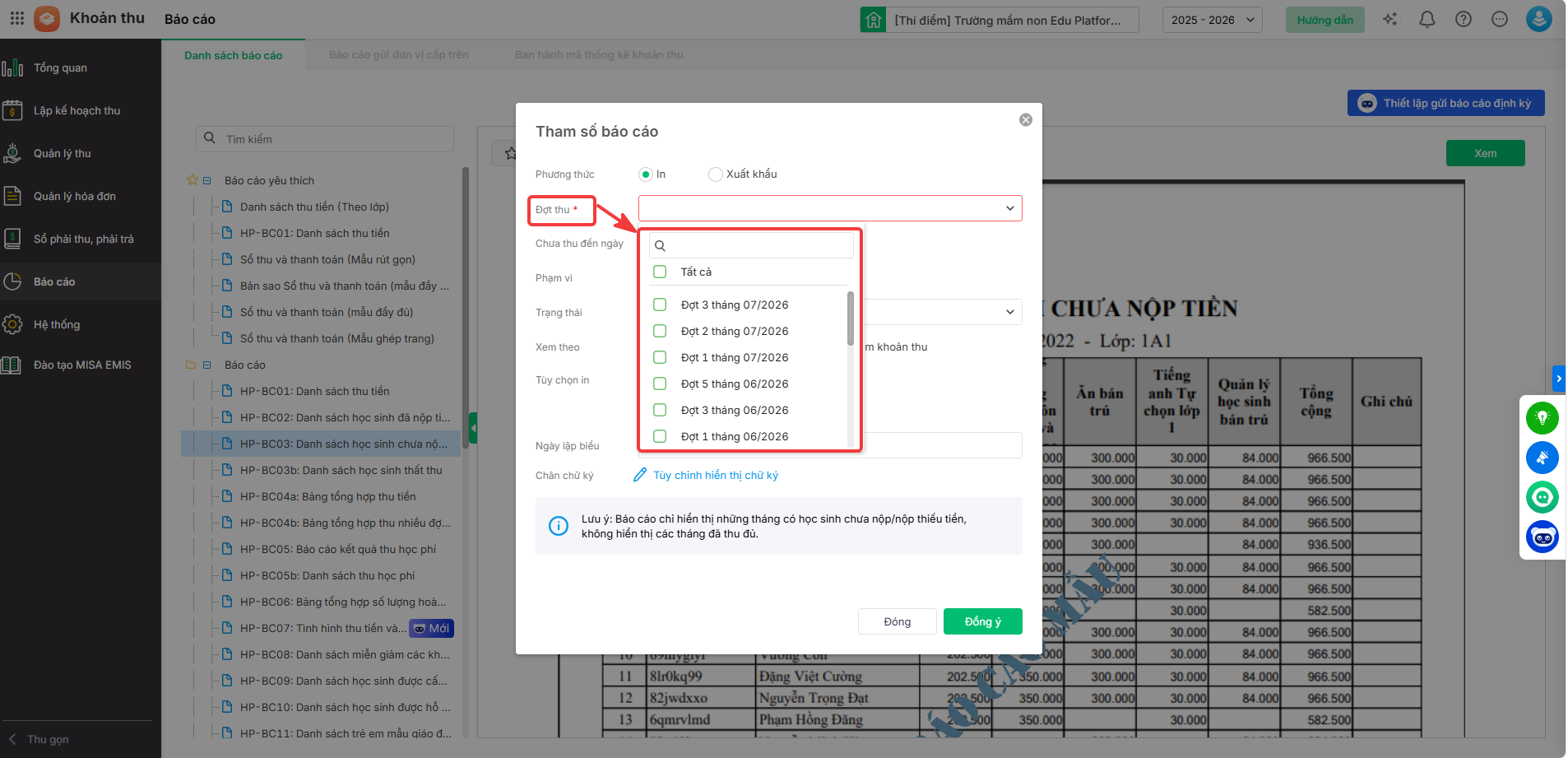Screen dimensions: 1568x758
Task: Expand the right side panel arrow
Action: point(1558,379)
